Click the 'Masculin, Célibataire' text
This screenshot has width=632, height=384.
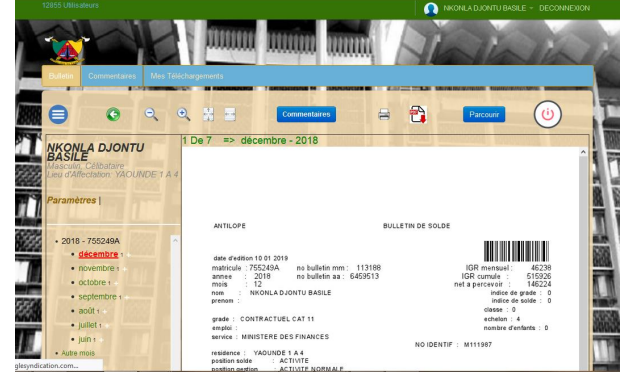[85, 166]
